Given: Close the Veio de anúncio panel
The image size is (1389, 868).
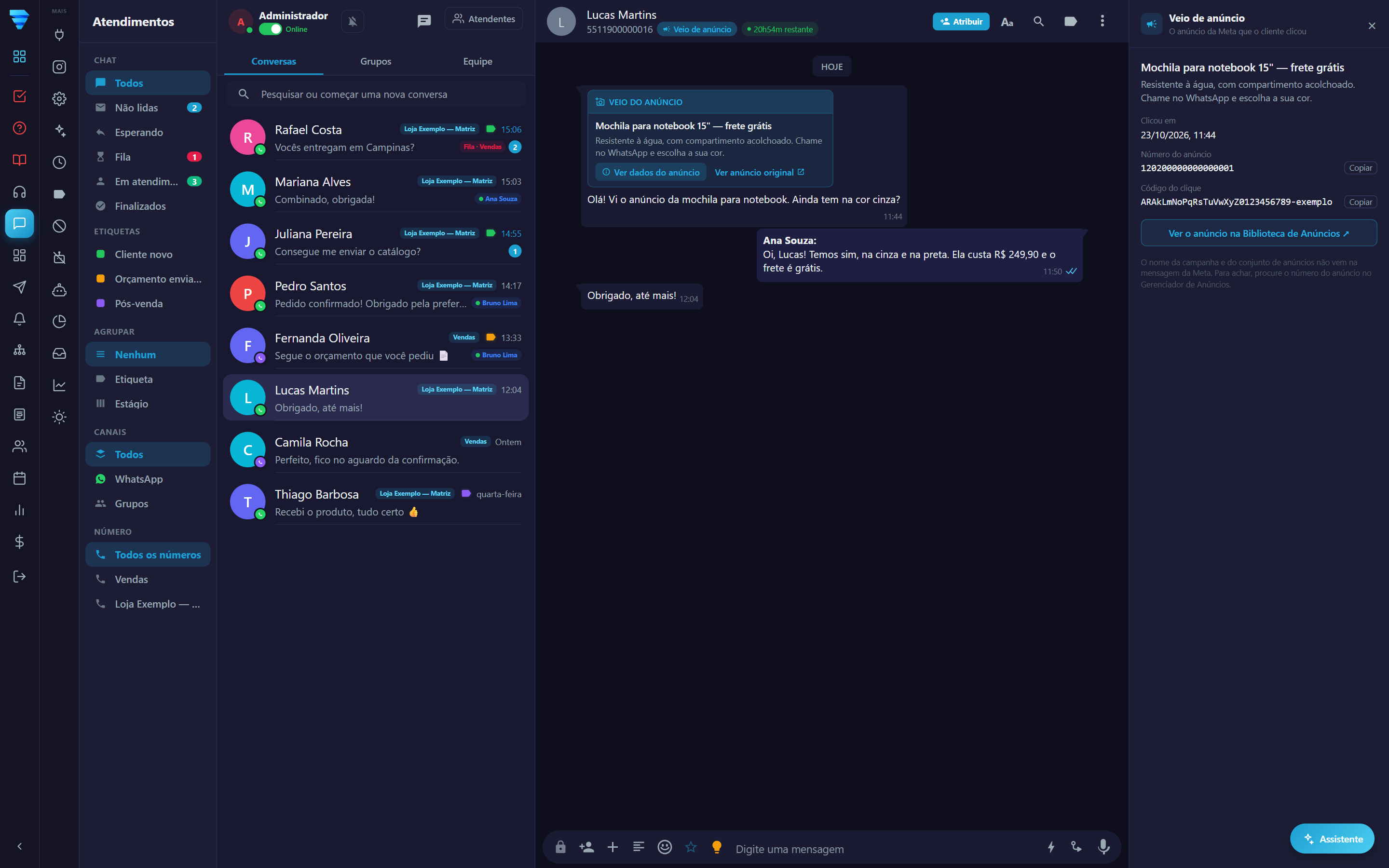Looking at the screenshot, I should pyautogui.click(x=1372, y=26).
